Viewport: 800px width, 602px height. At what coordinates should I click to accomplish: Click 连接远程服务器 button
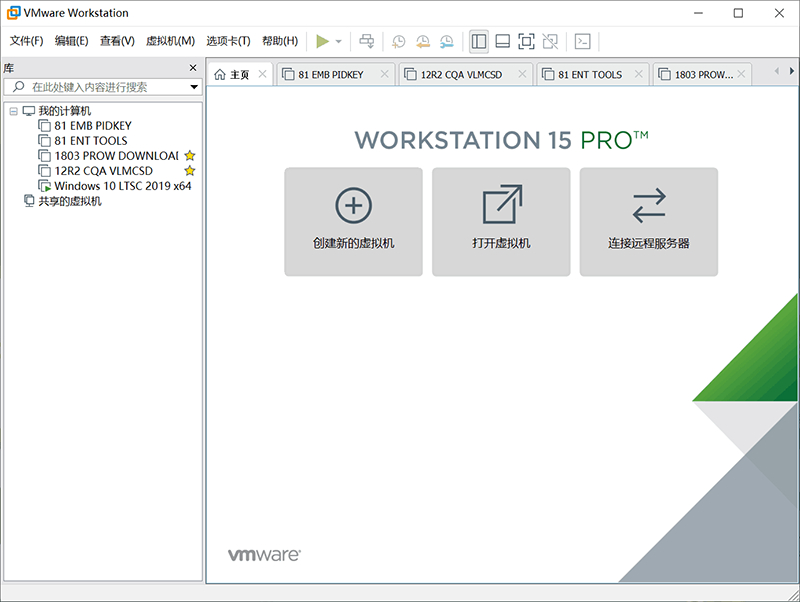tap(648, 221)
